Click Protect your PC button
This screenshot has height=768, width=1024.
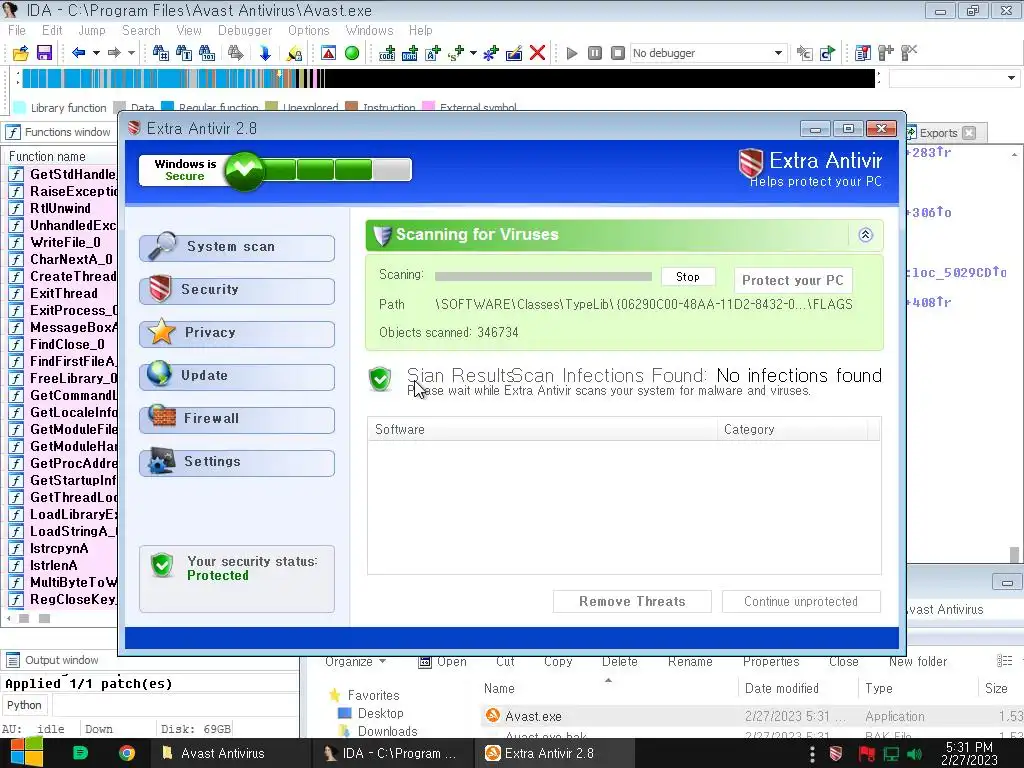793,280
